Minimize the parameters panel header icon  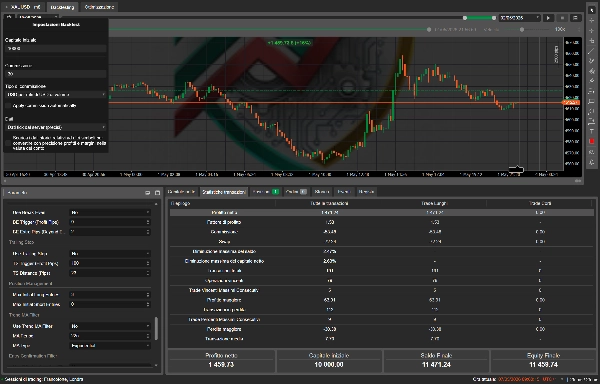point(148,192)
